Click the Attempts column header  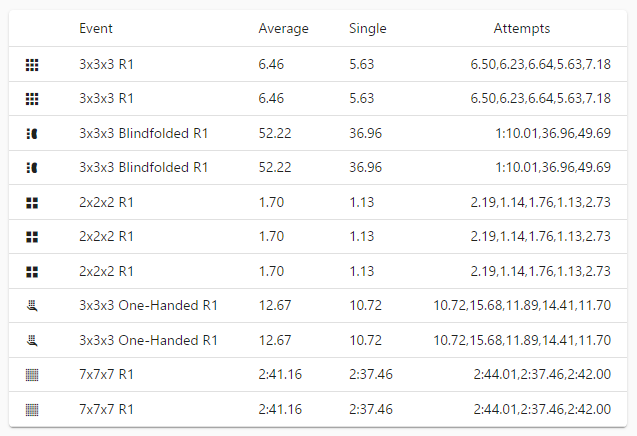(522, 28)
